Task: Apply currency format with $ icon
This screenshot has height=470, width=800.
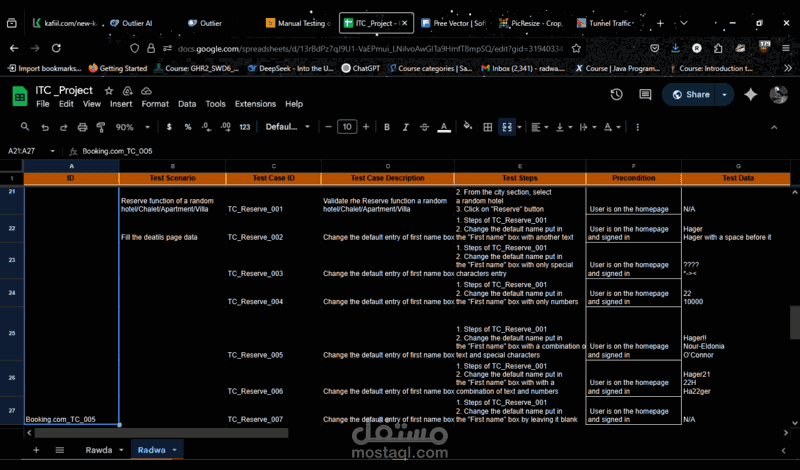Action: tap(169, 127)
